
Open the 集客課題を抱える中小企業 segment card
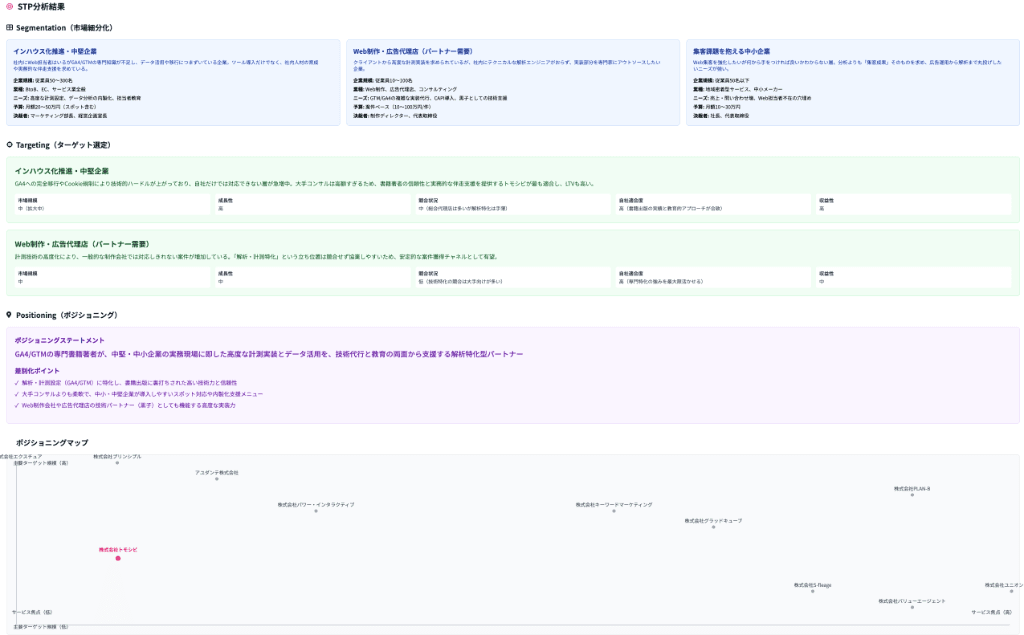(850, 82)
